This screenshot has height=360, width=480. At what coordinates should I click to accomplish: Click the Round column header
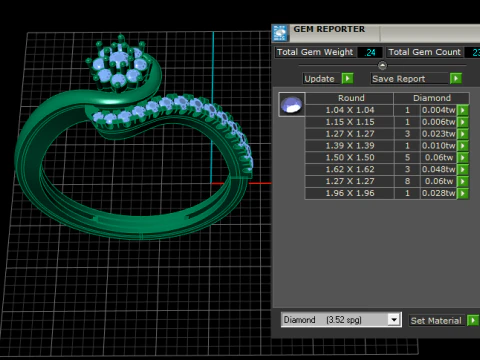(349, 98)
